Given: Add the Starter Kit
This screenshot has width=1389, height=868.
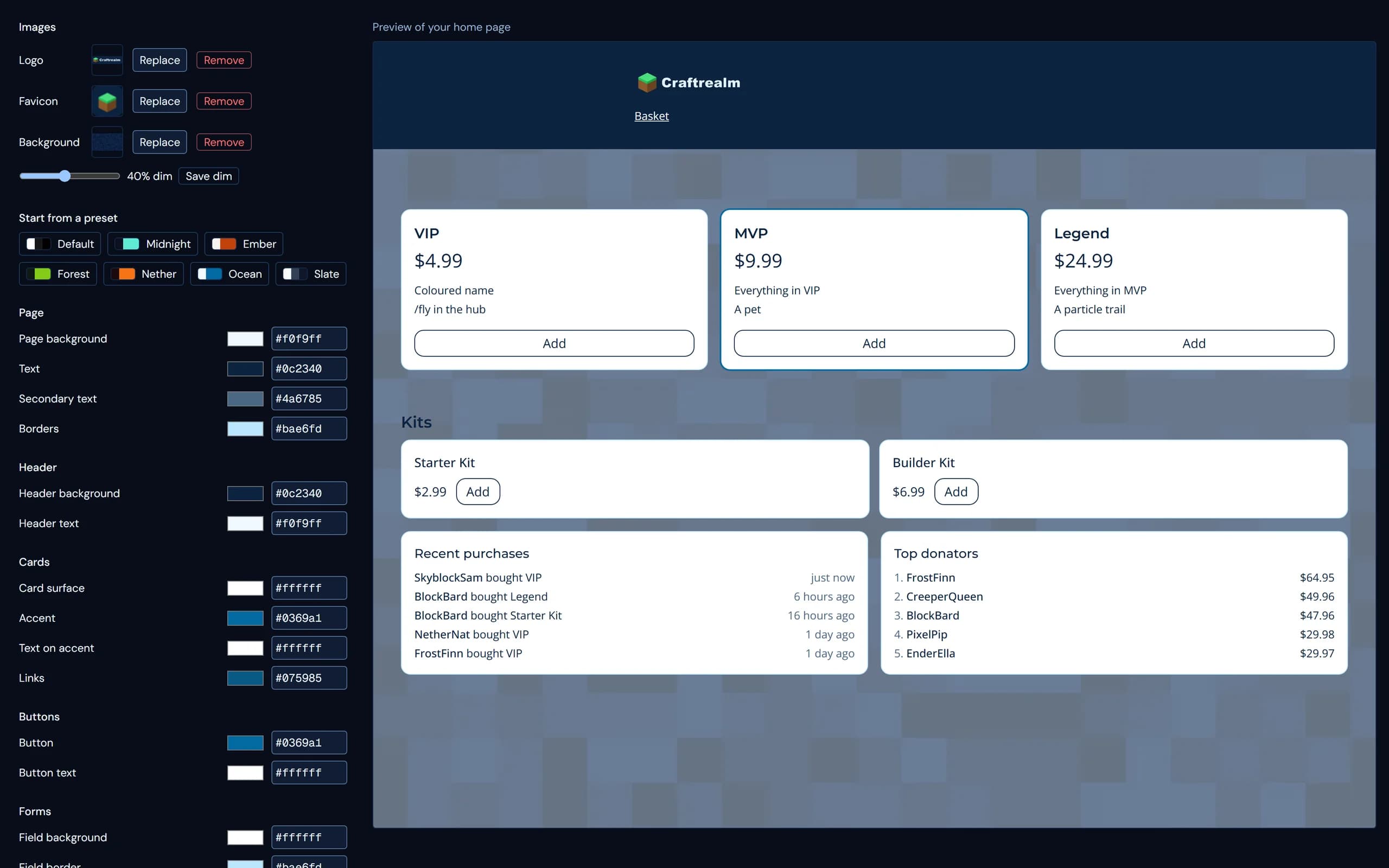Looking at the screenshot, I should (x=477, y=492).
